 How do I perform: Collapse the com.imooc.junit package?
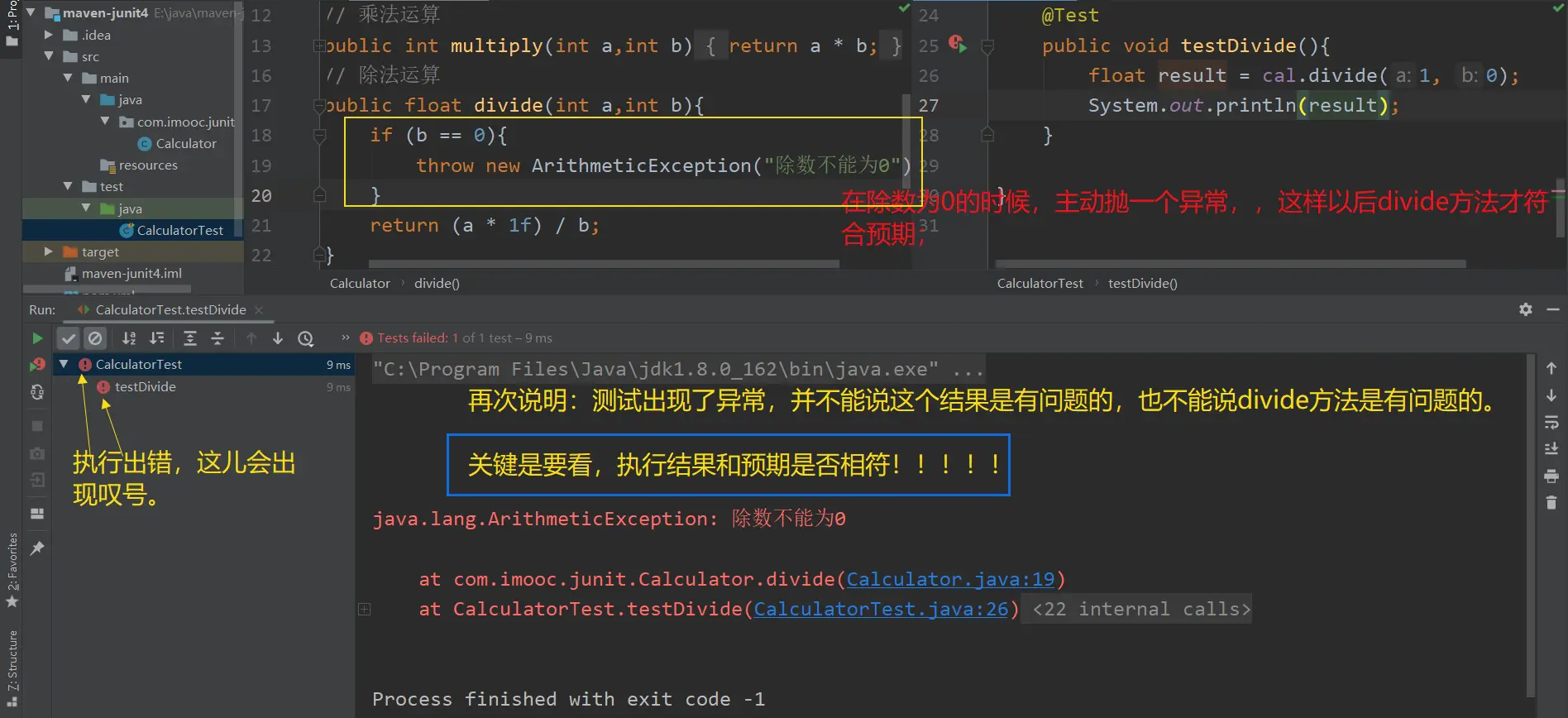105,122
